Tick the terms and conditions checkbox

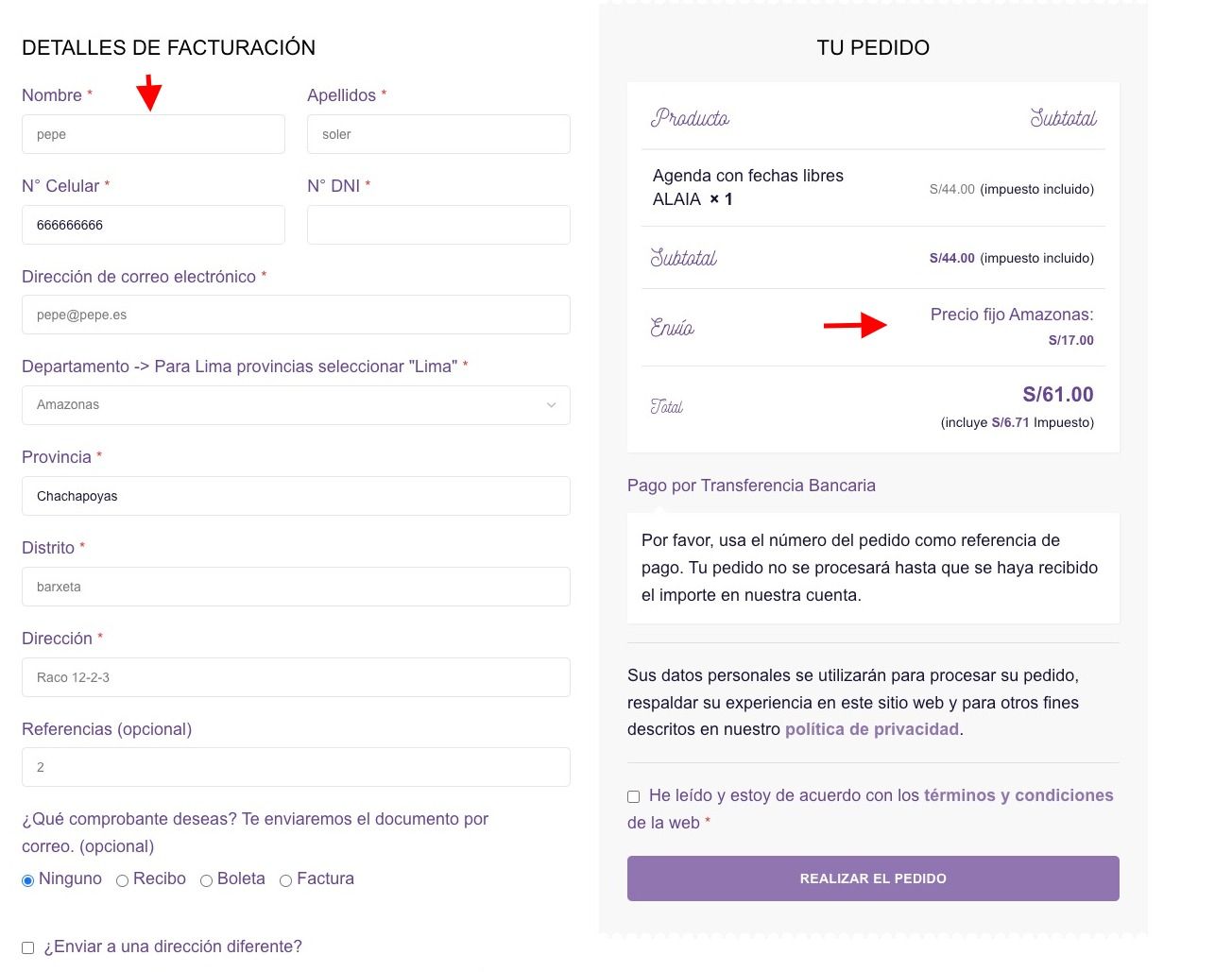click(x=633, y=796)
